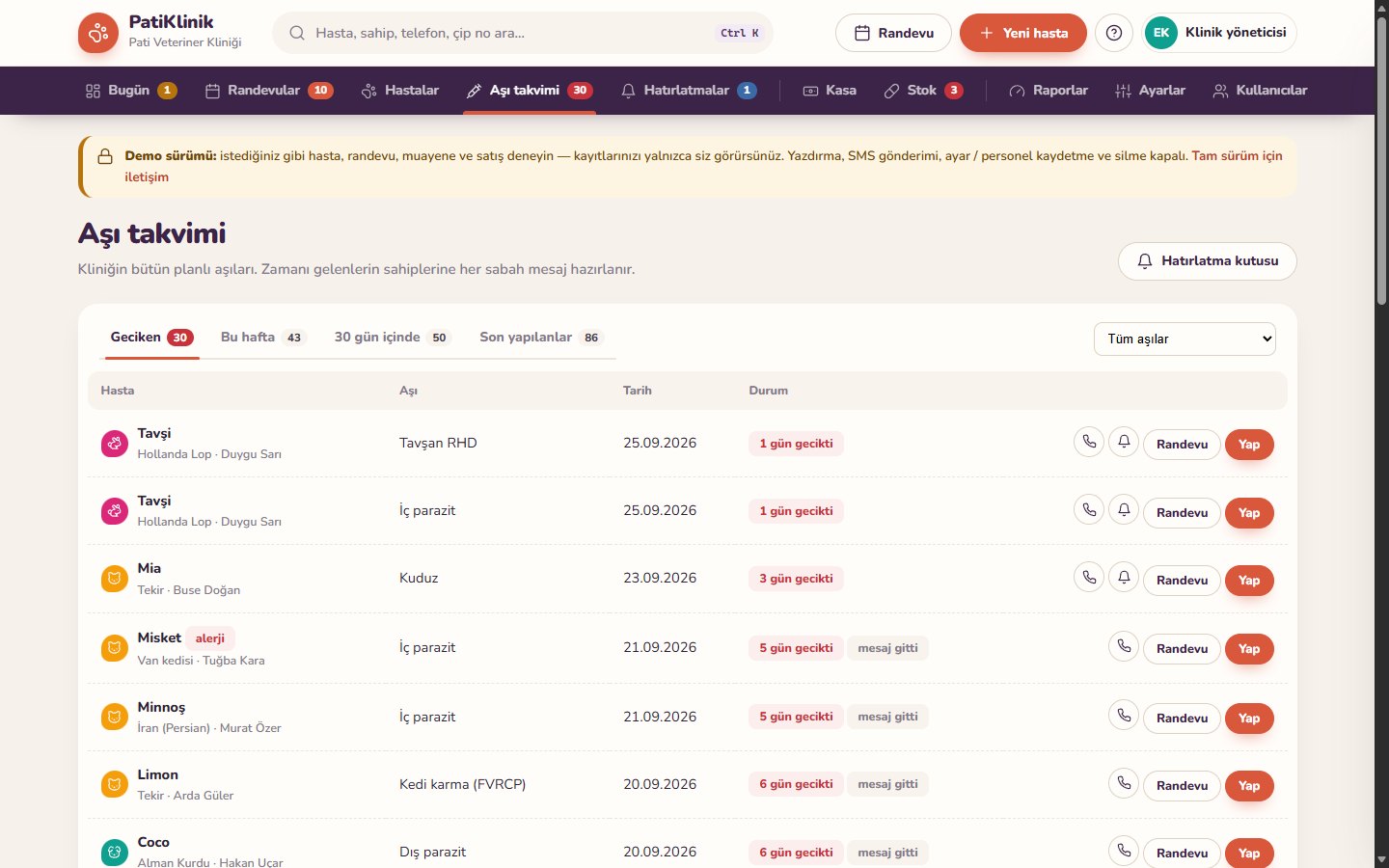Open the 30 gün içinde tab
The height and width of the screenshot is (868, 1389).
tap(392, 338)
